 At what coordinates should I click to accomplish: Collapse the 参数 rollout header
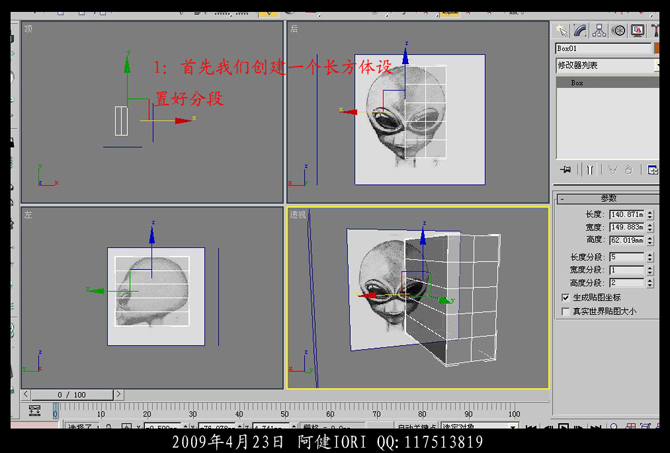[608, 198]
